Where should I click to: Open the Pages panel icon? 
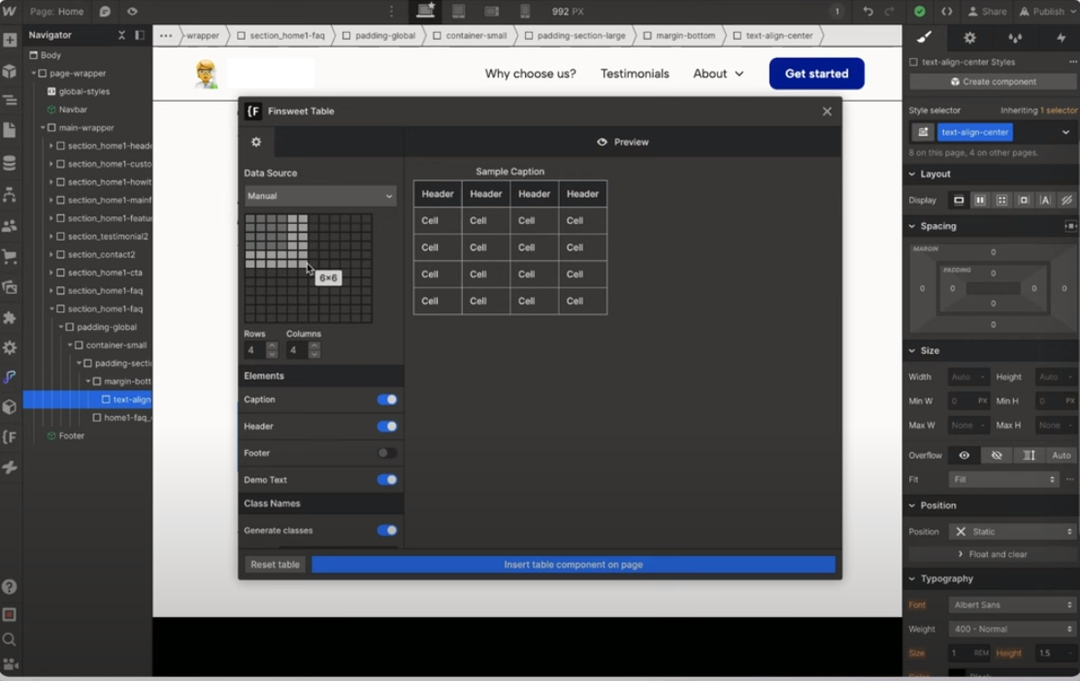click(10, 130)
